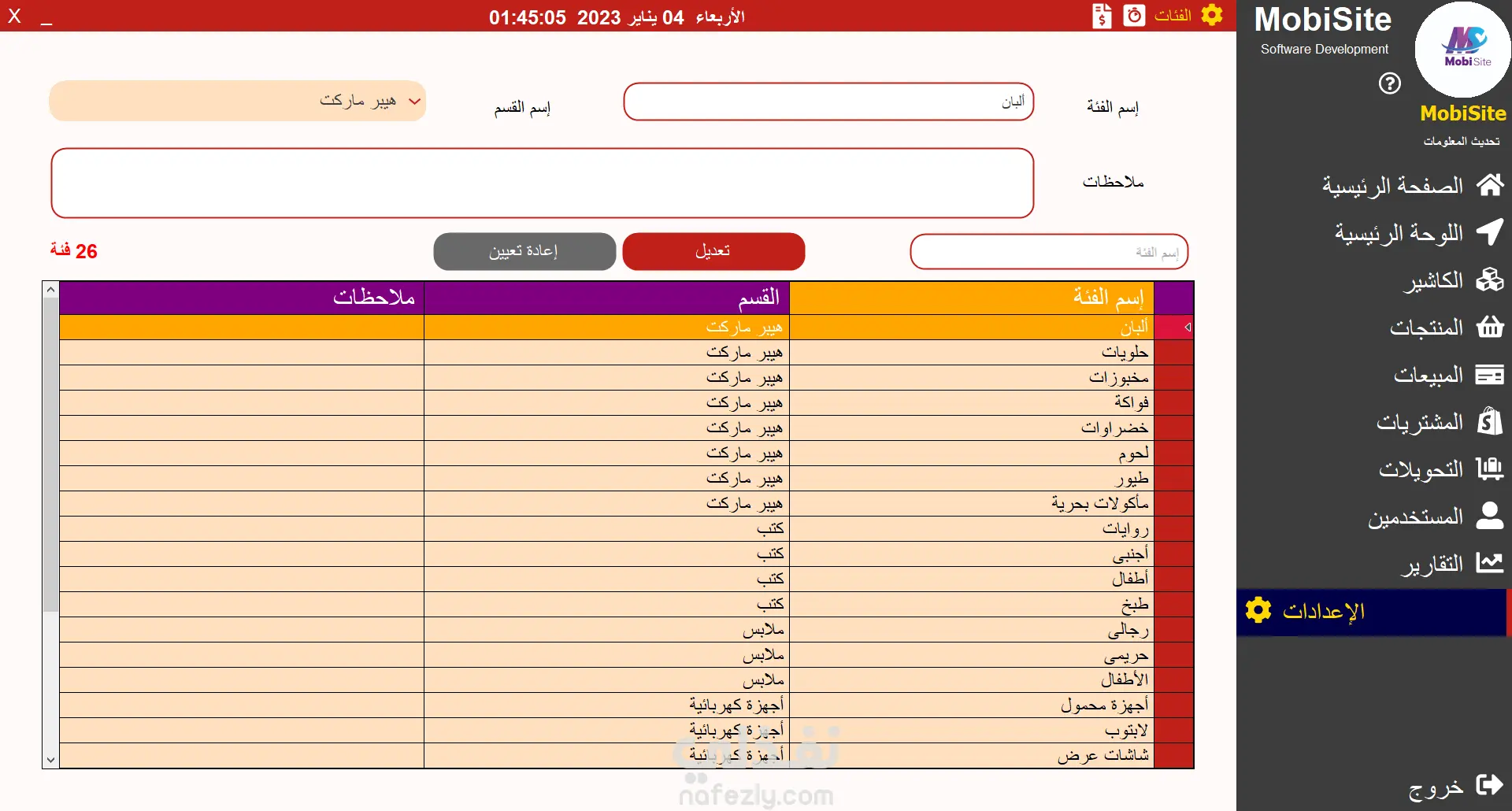Click the إسم الفئة input containing ألبان
Viewport: 1512px width, 811px height.
click(828, 102)
